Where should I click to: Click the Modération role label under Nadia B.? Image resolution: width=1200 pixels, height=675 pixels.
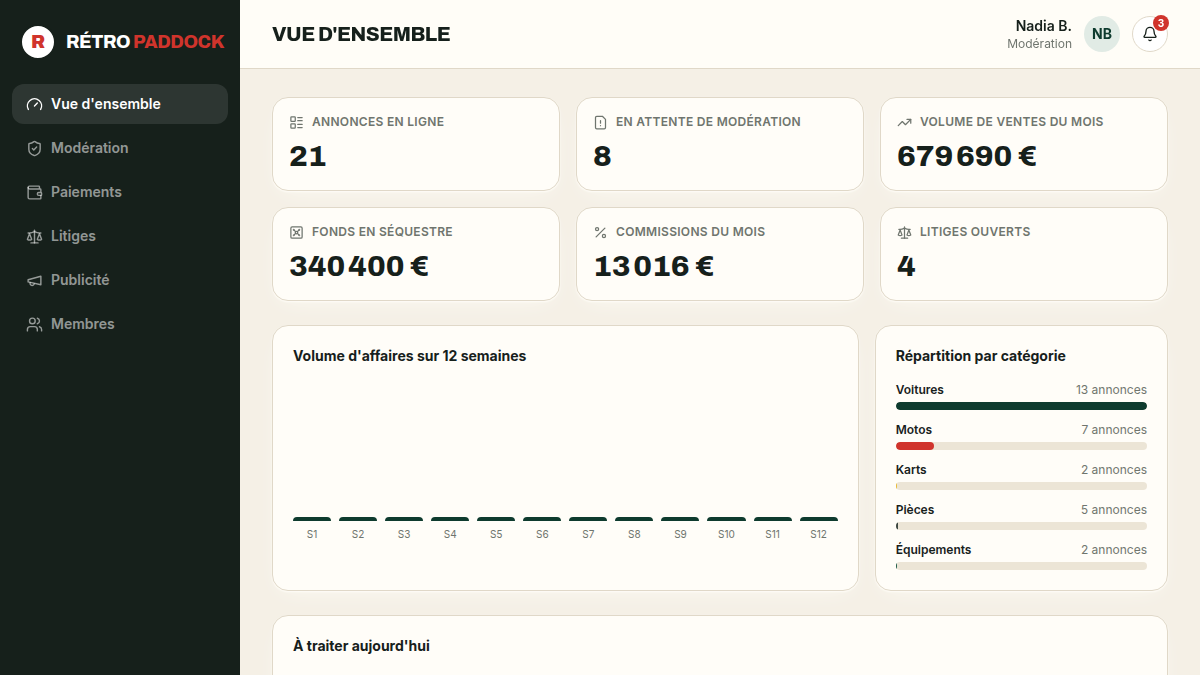tap(1039, 44)
